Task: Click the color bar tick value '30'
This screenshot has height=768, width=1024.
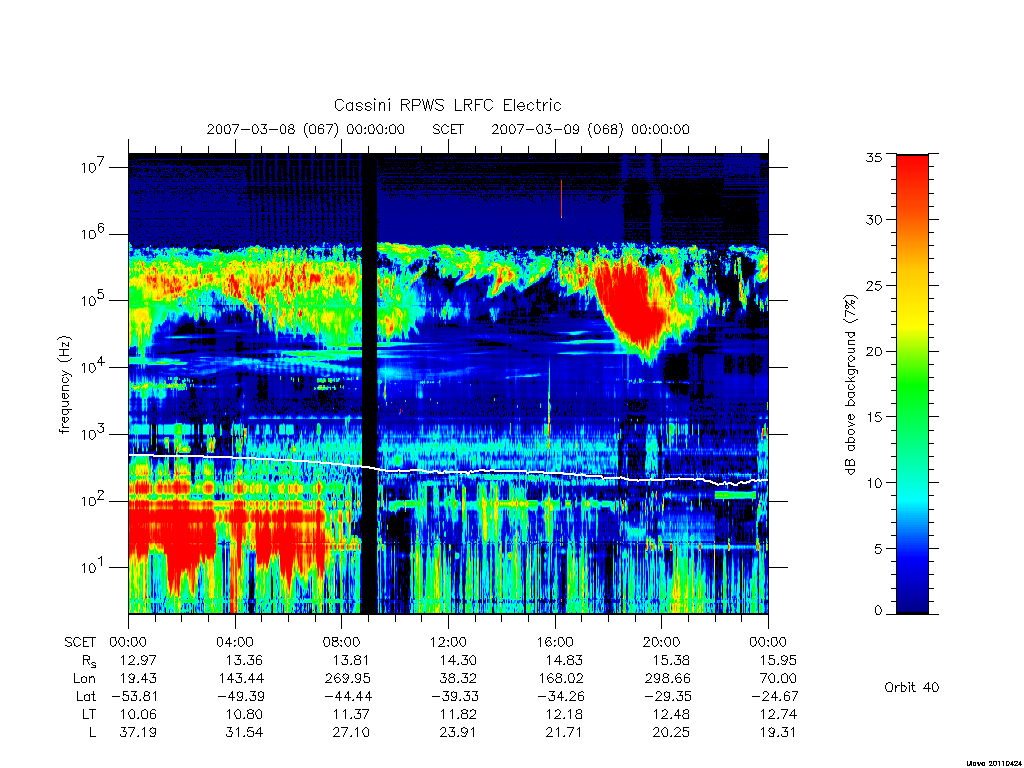Action: 873,219
